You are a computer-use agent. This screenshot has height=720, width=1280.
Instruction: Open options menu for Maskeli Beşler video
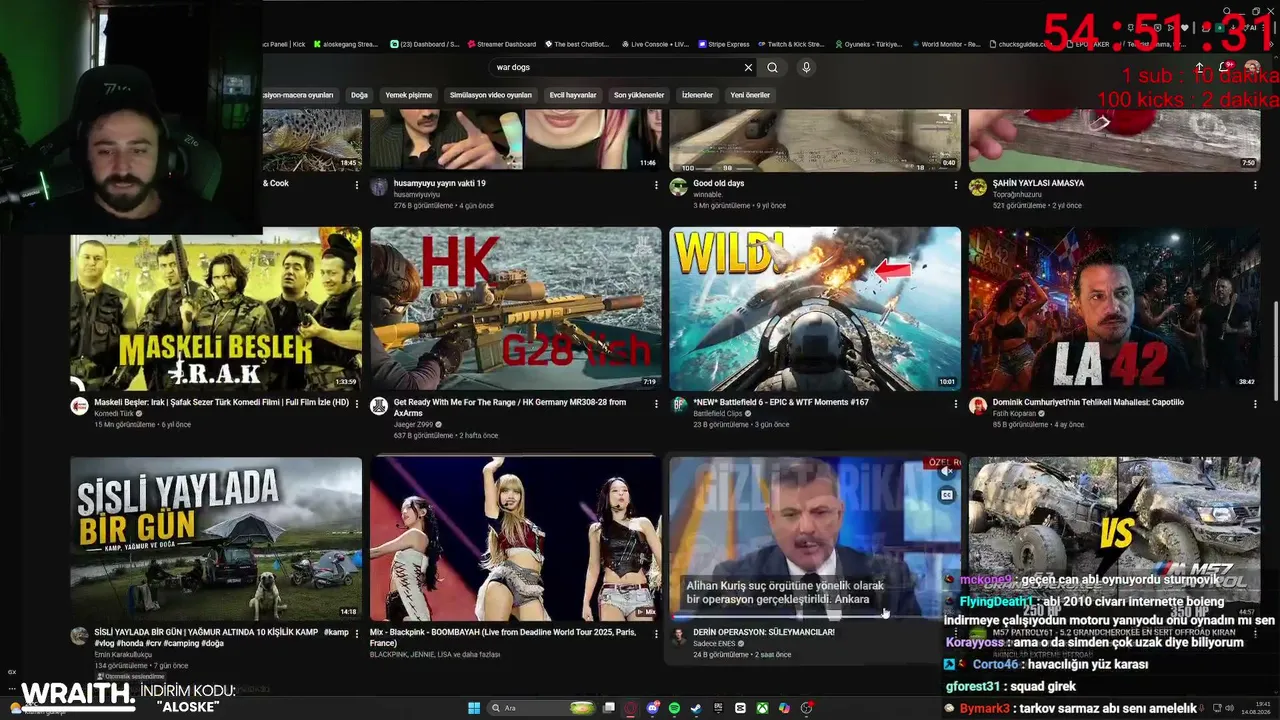(356, 404)
